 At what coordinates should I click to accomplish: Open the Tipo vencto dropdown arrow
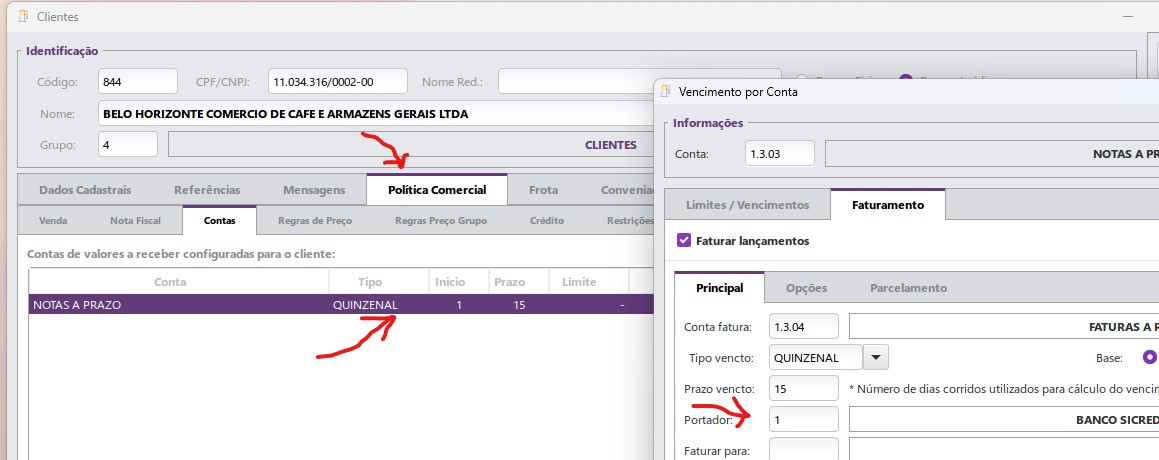tap(875, 357)
